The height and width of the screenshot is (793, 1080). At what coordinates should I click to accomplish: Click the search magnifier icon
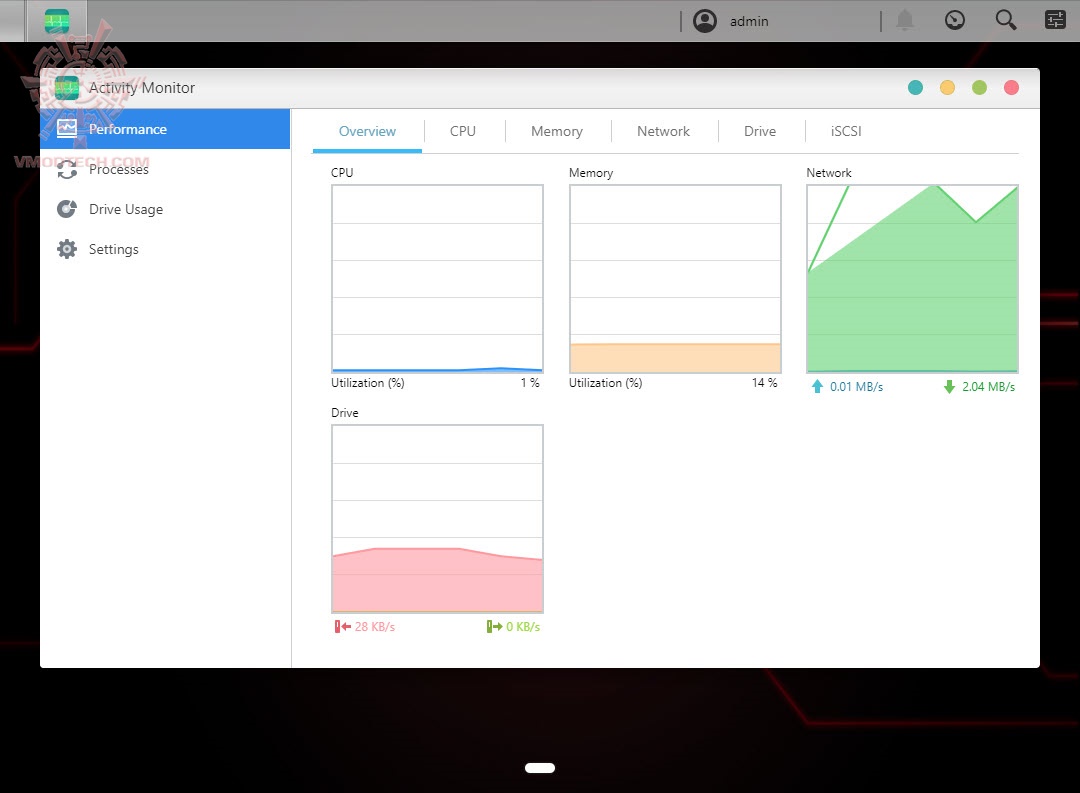(x=1006, y=20)
